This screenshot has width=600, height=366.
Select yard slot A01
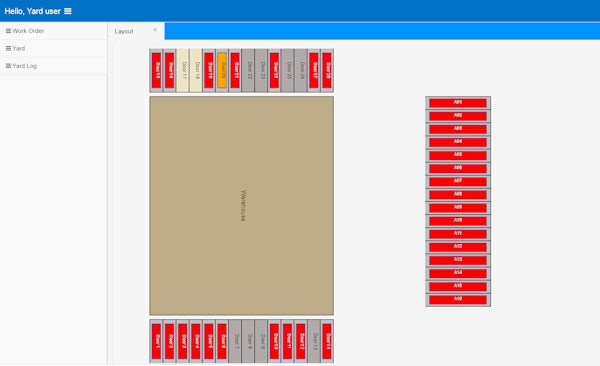pyautogui.click(x=458, y=103)
